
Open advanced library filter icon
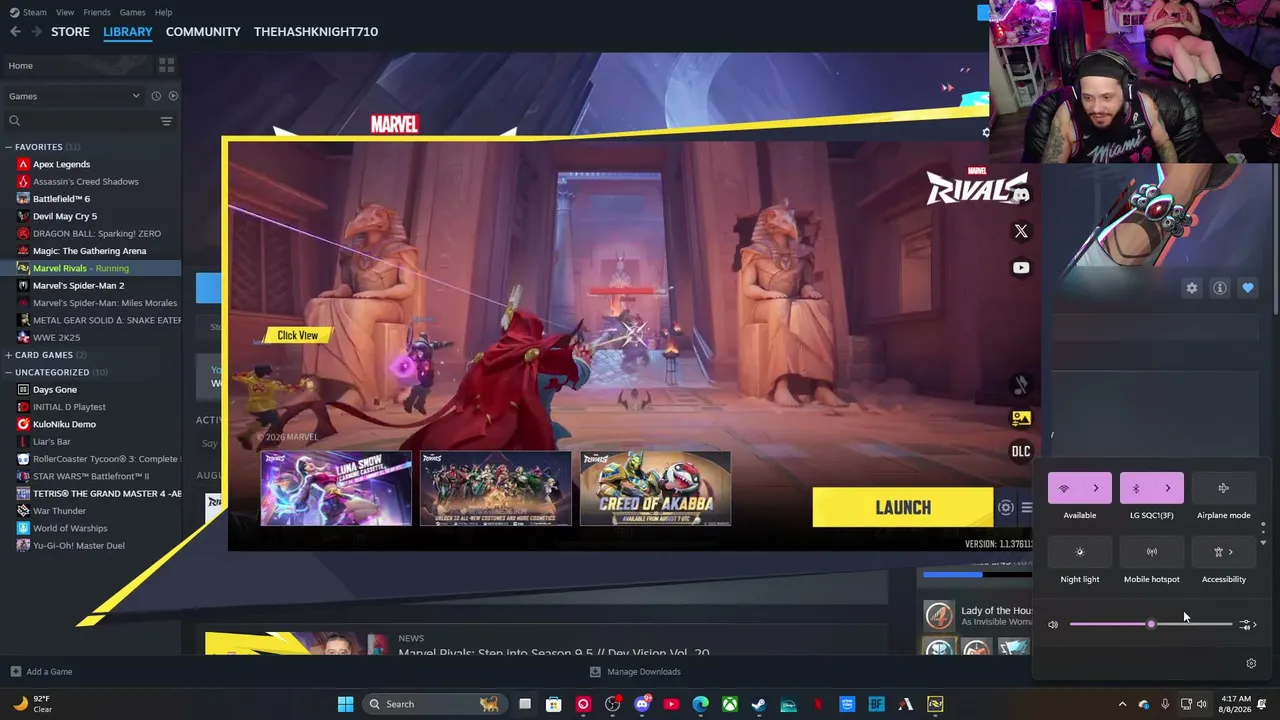point(167,121)
